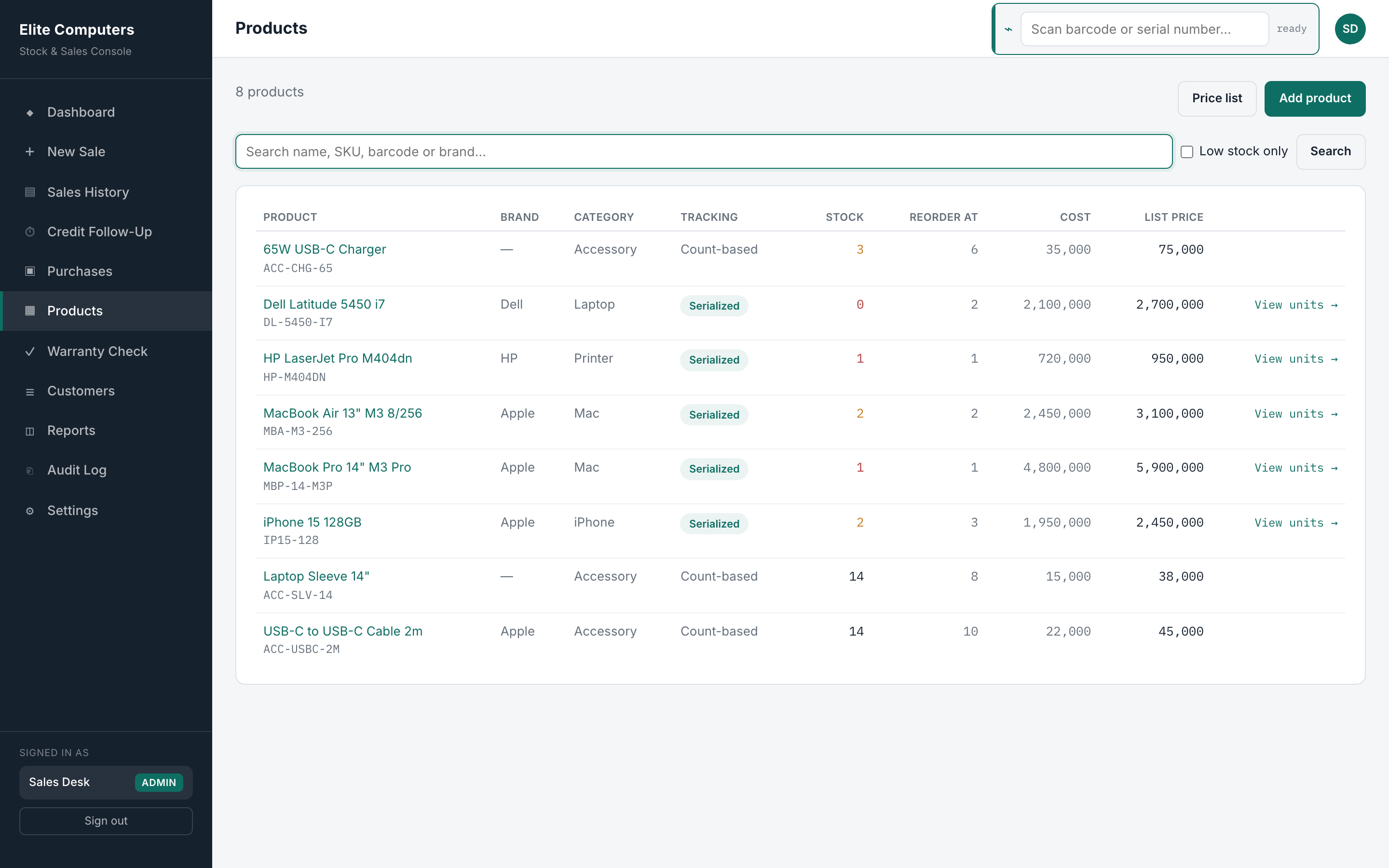Screen dimensions: 1389x868
Task: Click the Customers list icon
Action: pos(30,392)
